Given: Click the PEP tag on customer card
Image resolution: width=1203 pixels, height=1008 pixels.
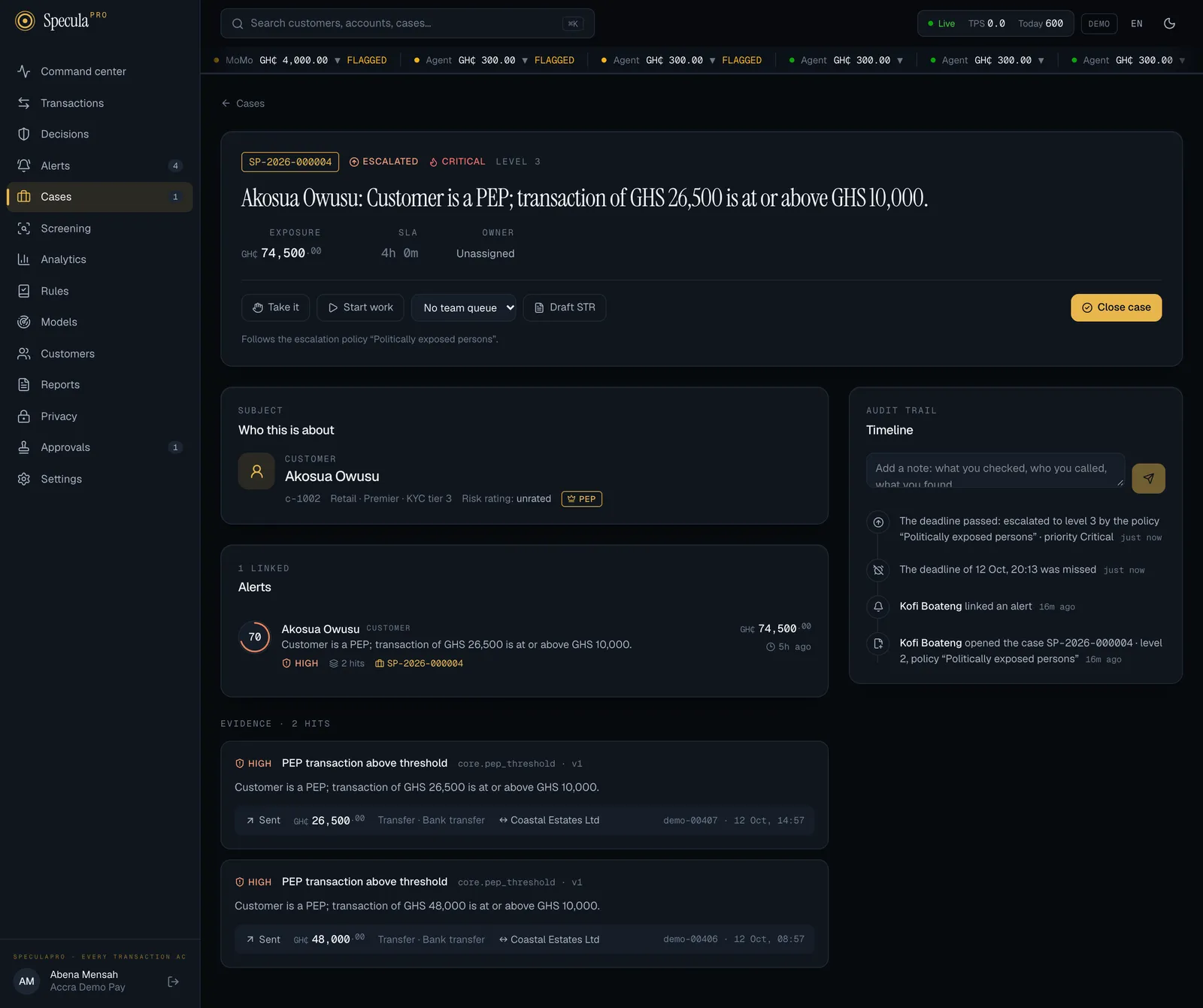Looking at the screenshot, I should tap(582, 498).
